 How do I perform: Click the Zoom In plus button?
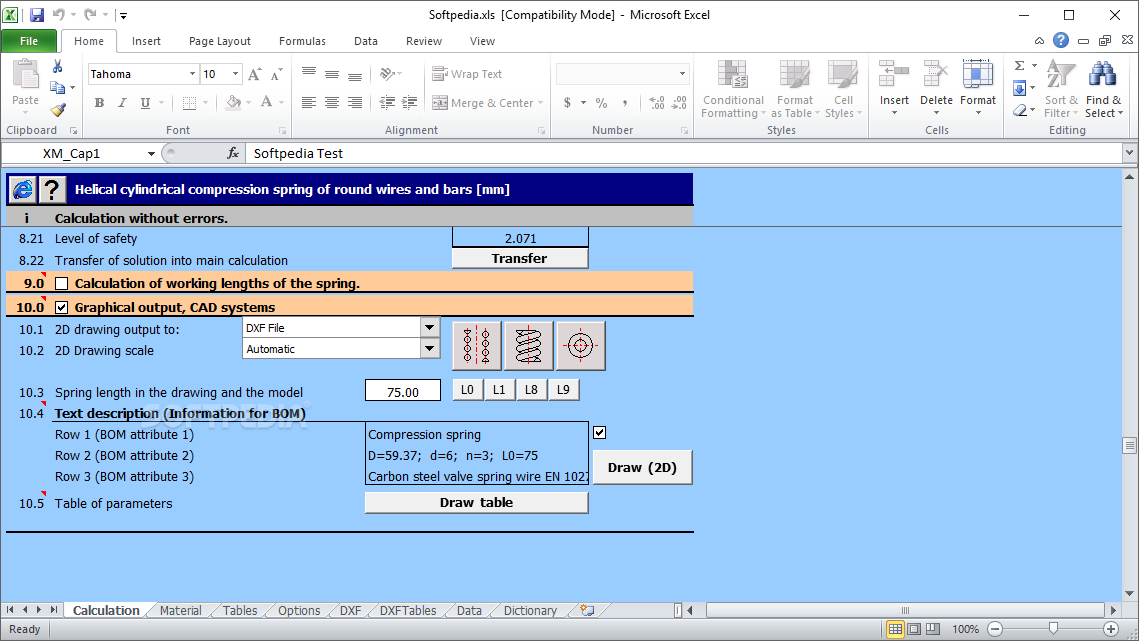pyautogui.click(x=1111, y=629)
